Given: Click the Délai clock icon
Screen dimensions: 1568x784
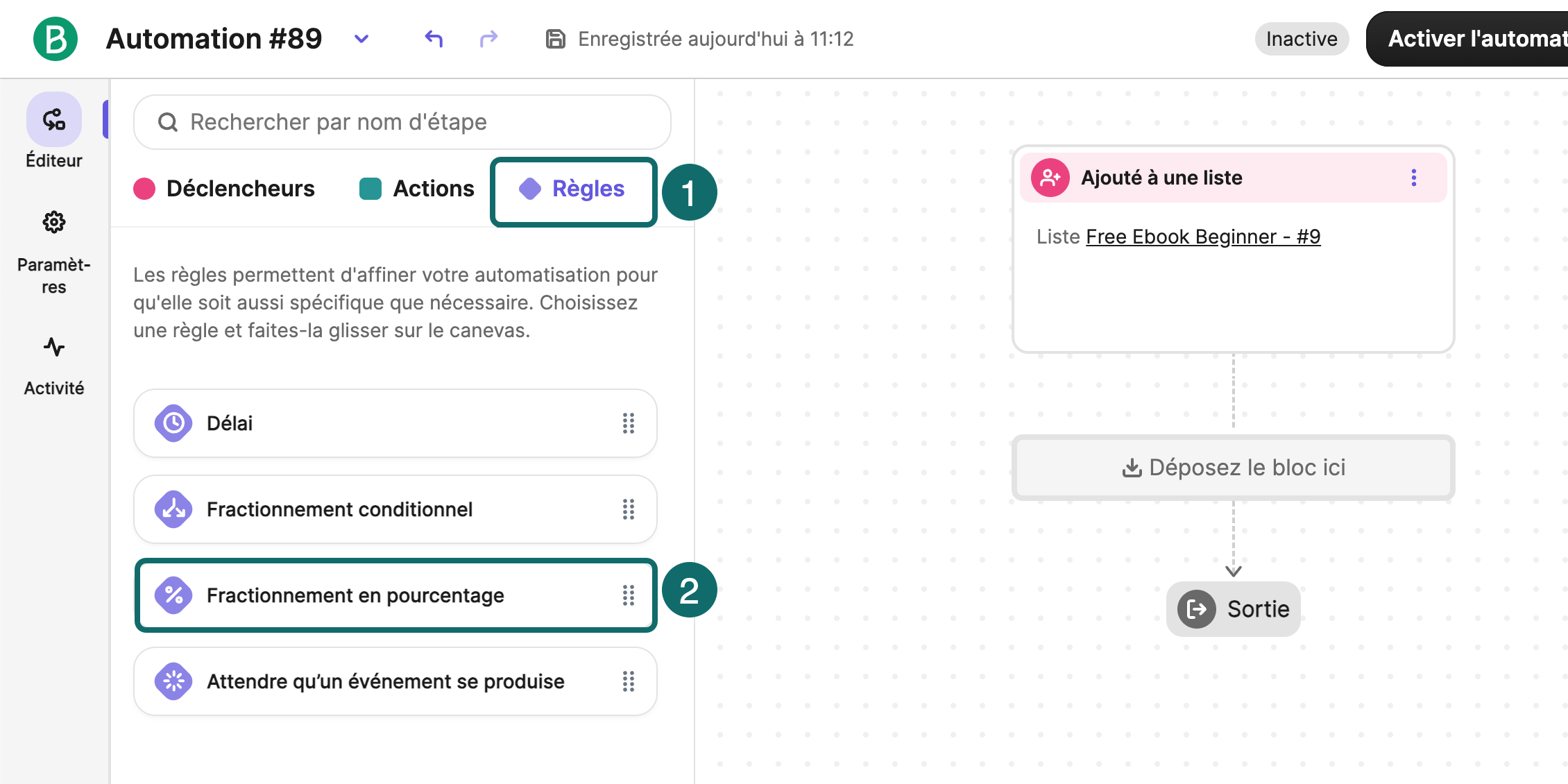Looking at the screenshot, I should (x=173, y=423).
